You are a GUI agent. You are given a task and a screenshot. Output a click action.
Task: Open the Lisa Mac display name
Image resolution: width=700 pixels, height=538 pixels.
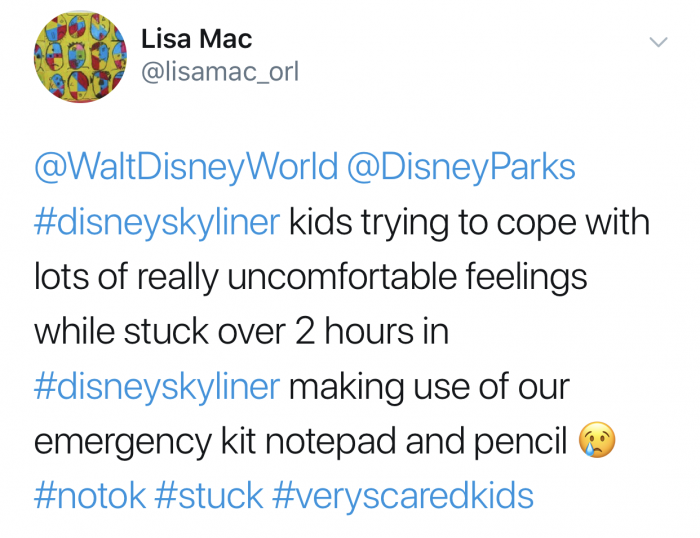coord(197,39)
